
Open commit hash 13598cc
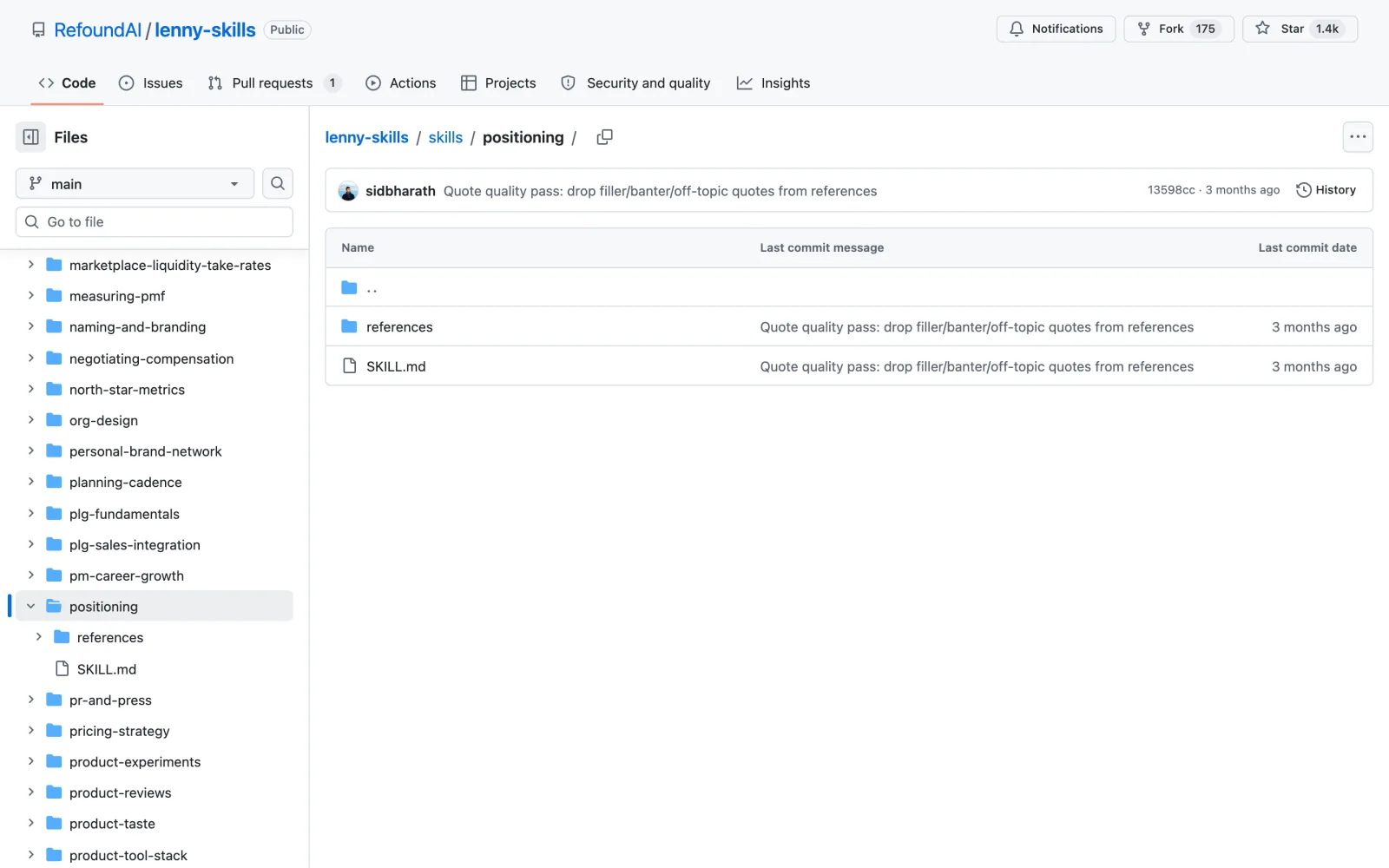pyautogui.click(x=1171, y=190)
